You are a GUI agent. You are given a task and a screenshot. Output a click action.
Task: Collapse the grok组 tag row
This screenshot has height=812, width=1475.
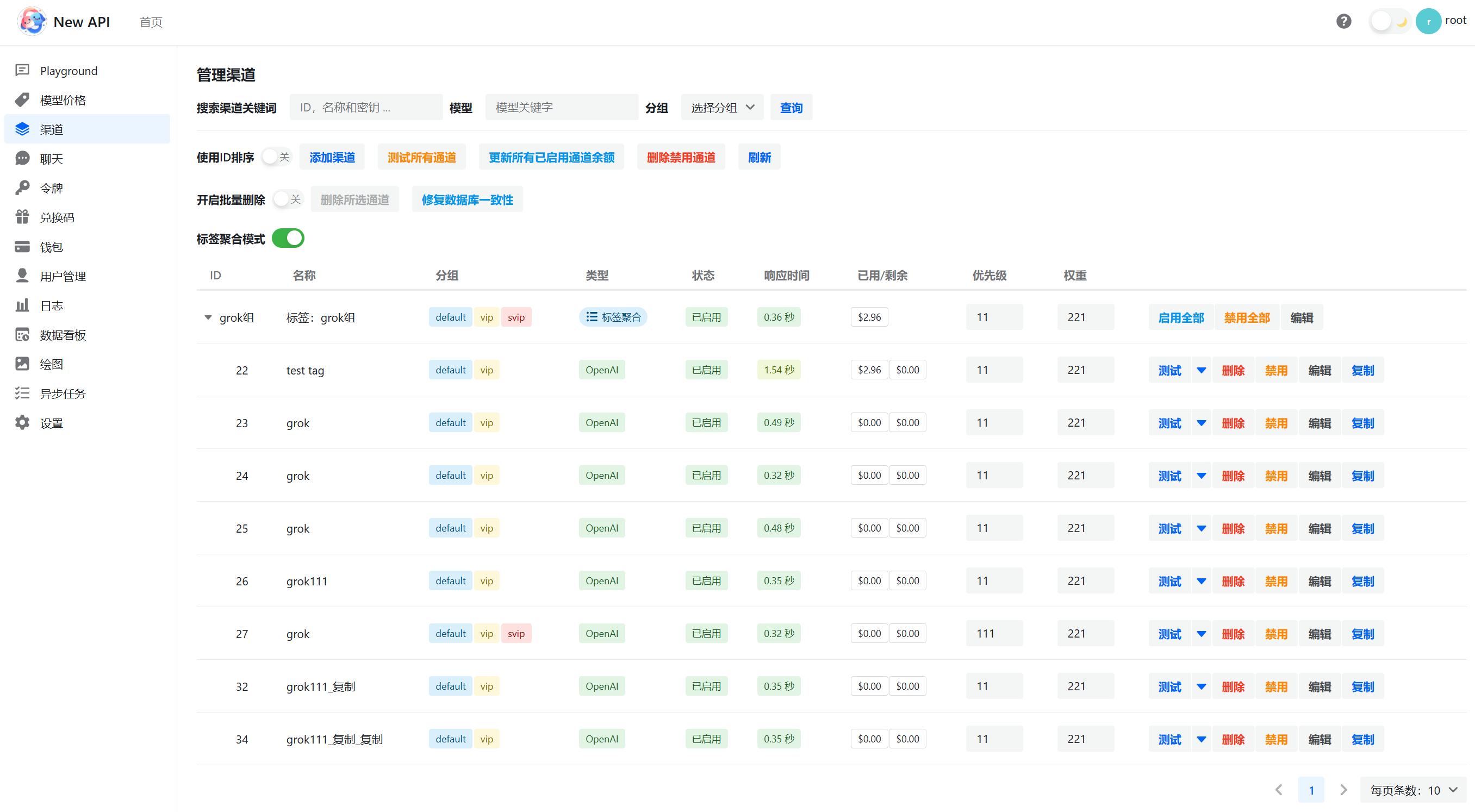[208, 317]
